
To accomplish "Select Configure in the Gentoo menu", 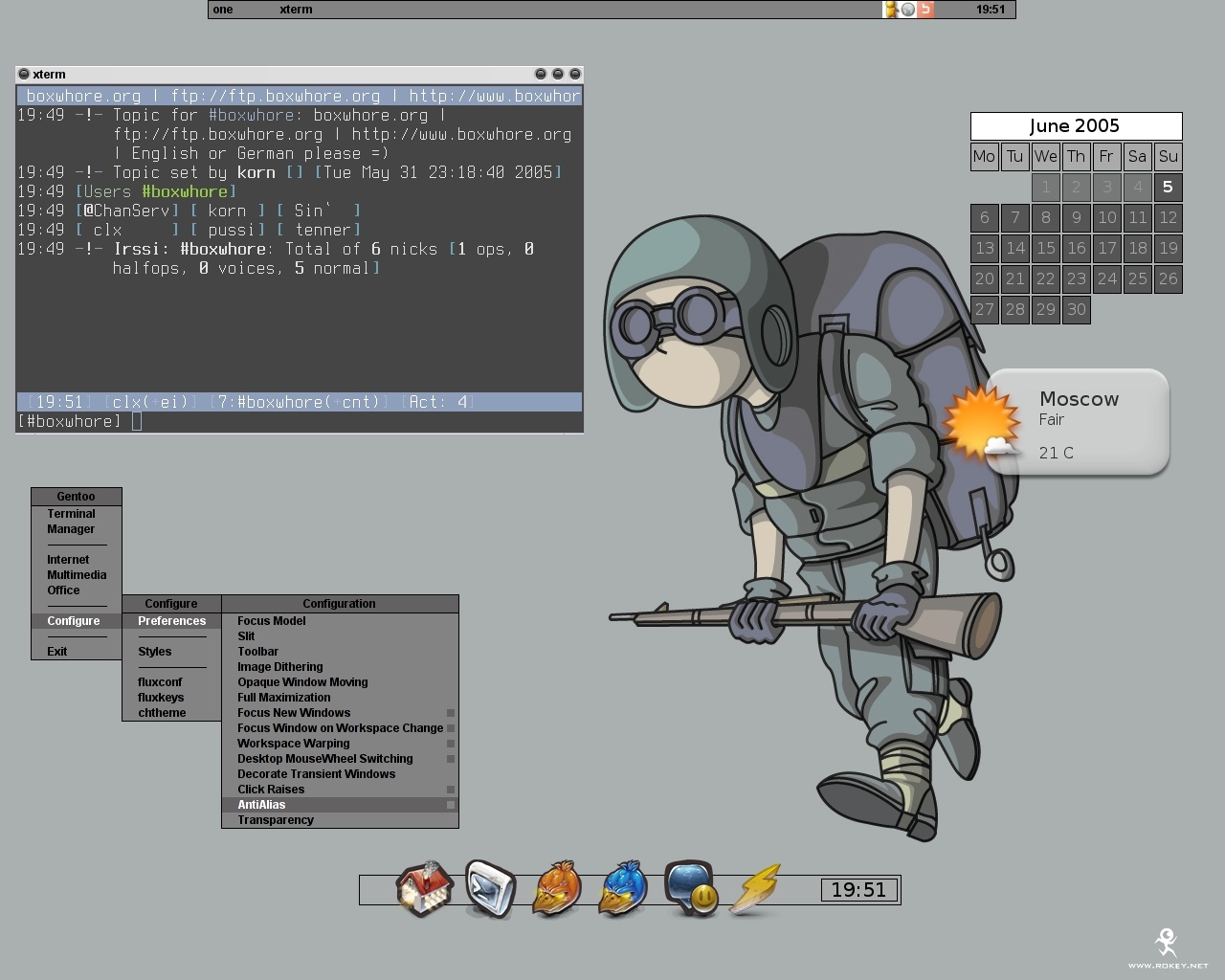I will tap(77, 621).
